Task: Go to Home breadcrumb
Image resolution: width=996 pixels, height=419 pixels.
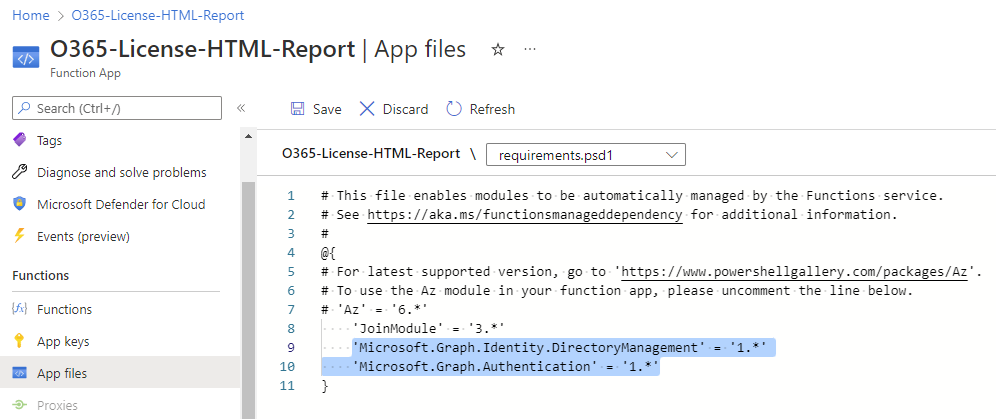Action: 30,15
